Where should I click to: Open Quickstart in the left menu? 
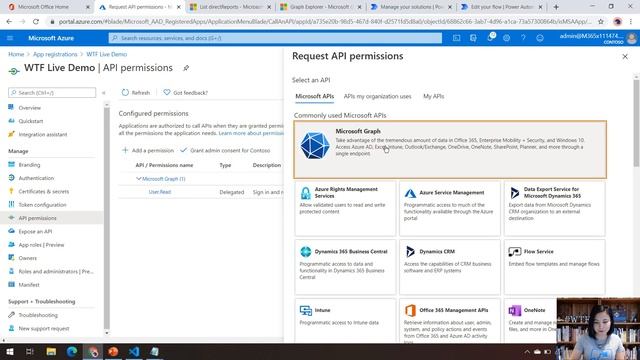tap(31, 121)
